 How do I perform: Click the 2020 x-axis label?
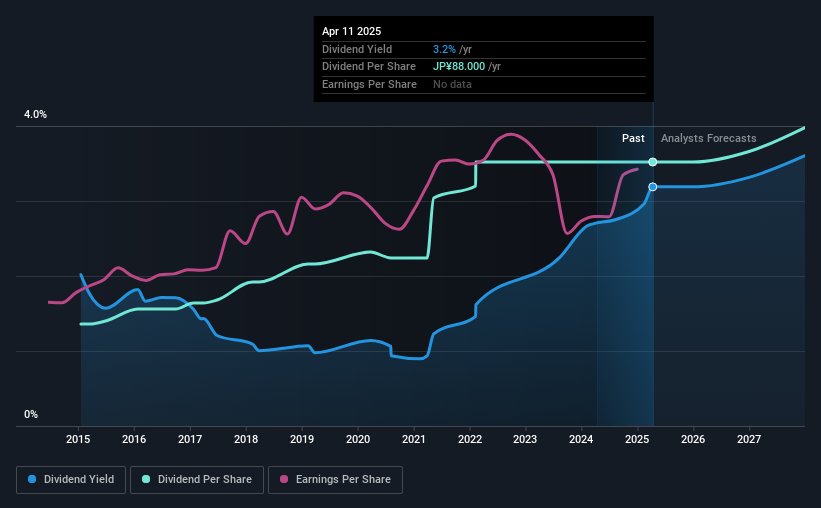pos(358,439)
